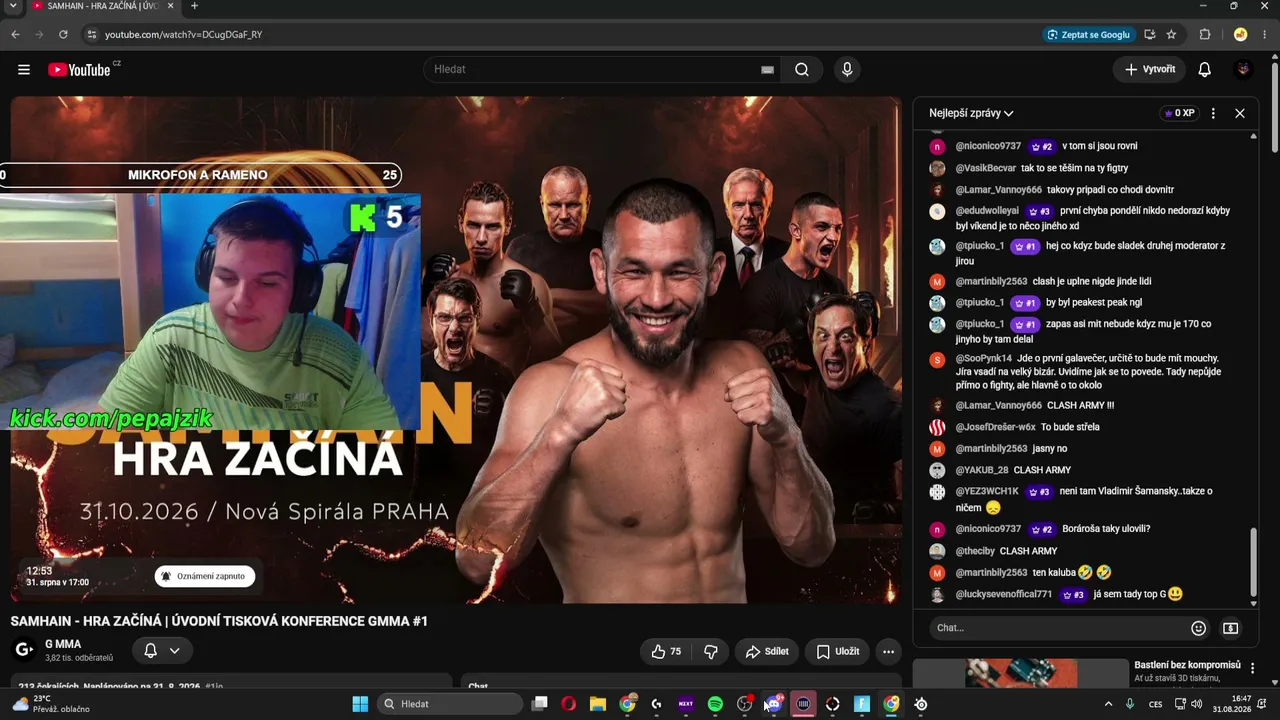Select the SAMHAIN - HRA ZAČÍNÁ browser tab
The image size is (1280, 720).
point(101,6)
